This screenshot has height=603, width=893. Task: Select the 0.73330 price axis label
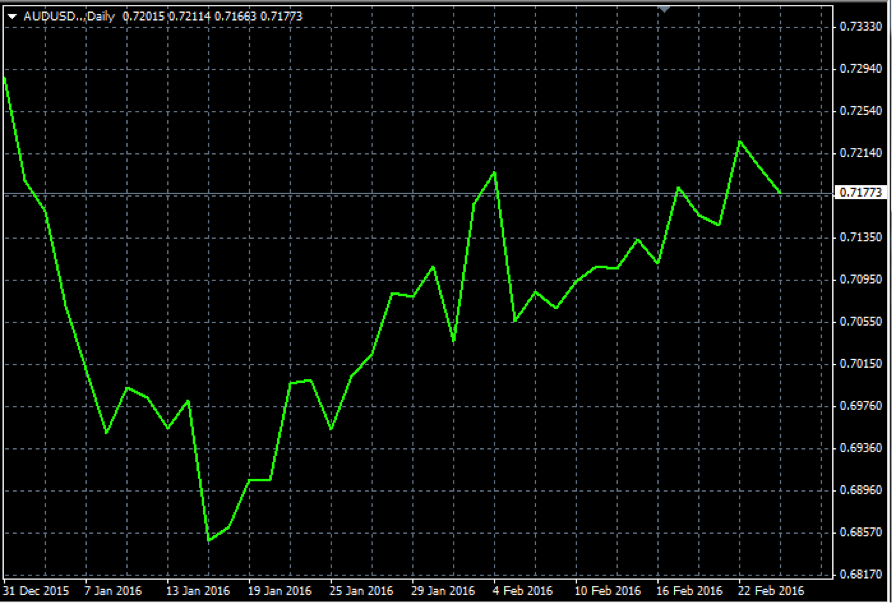click(862, 27)
